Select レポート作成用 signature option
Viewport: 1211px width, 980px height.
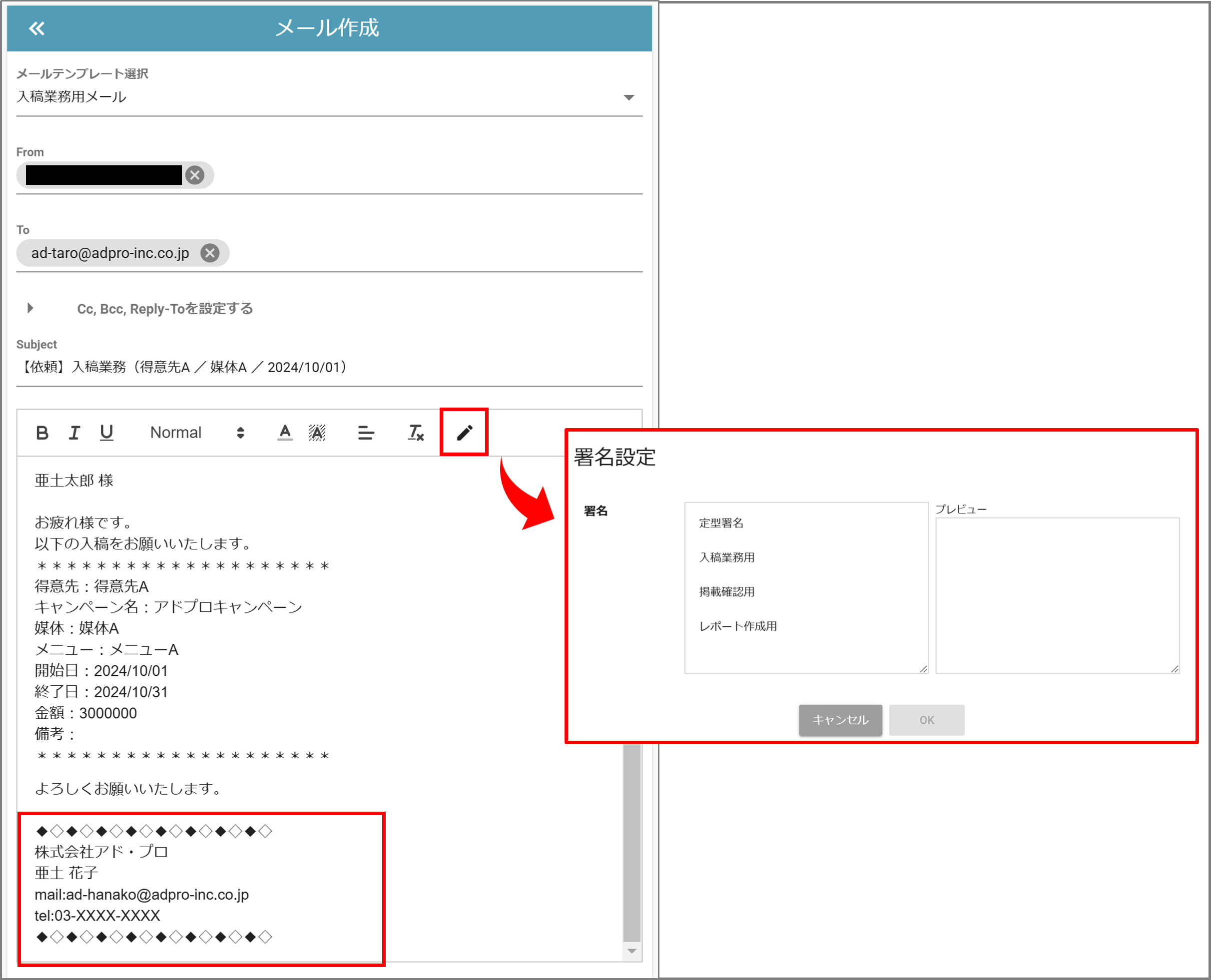point(738,627)
